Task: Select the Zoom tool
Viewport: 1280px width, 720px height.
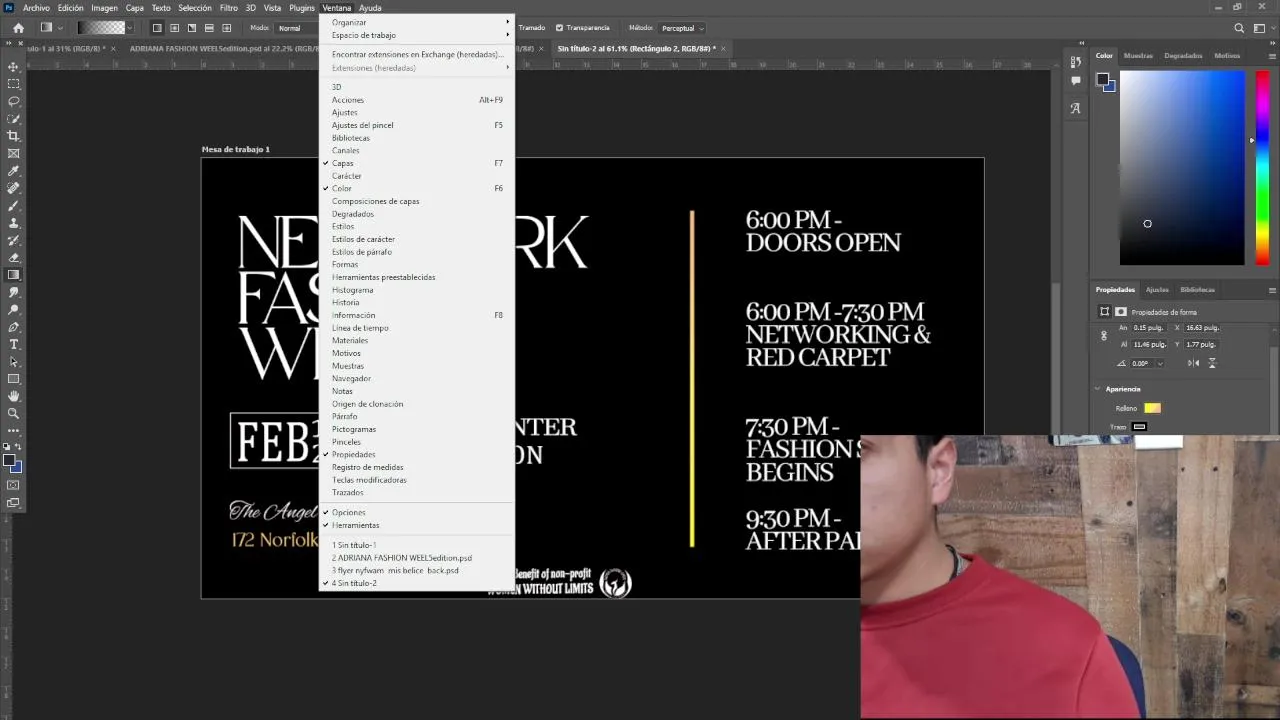Action: [14, 413]
